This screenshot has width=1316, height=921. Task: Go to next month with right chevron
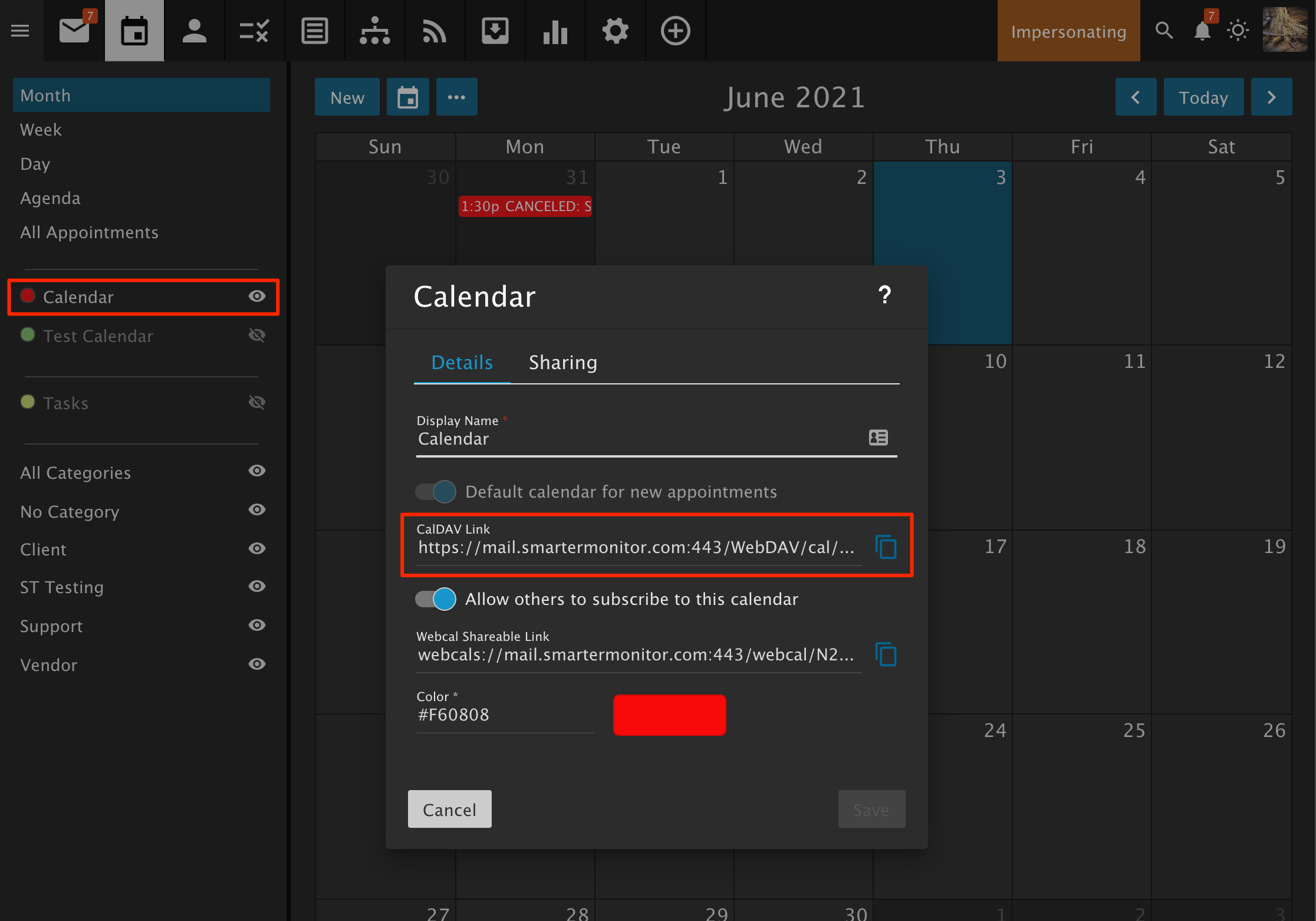pyautogui.click(x=1271, y=97)
